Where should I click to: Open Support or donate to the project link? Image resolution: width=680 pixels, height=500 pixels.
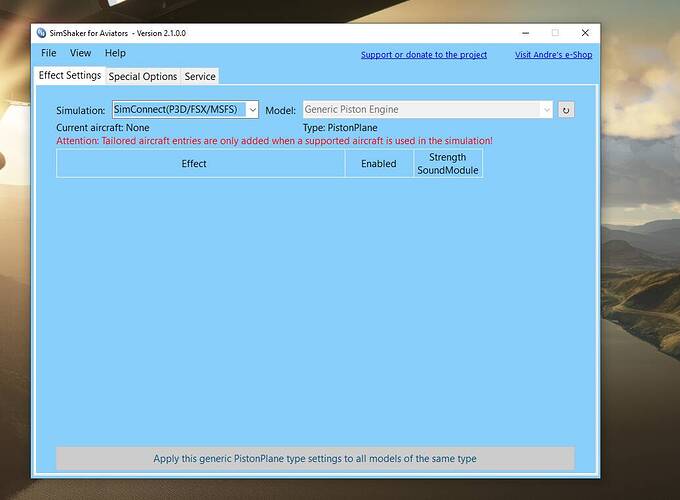[x=424, y=55]
